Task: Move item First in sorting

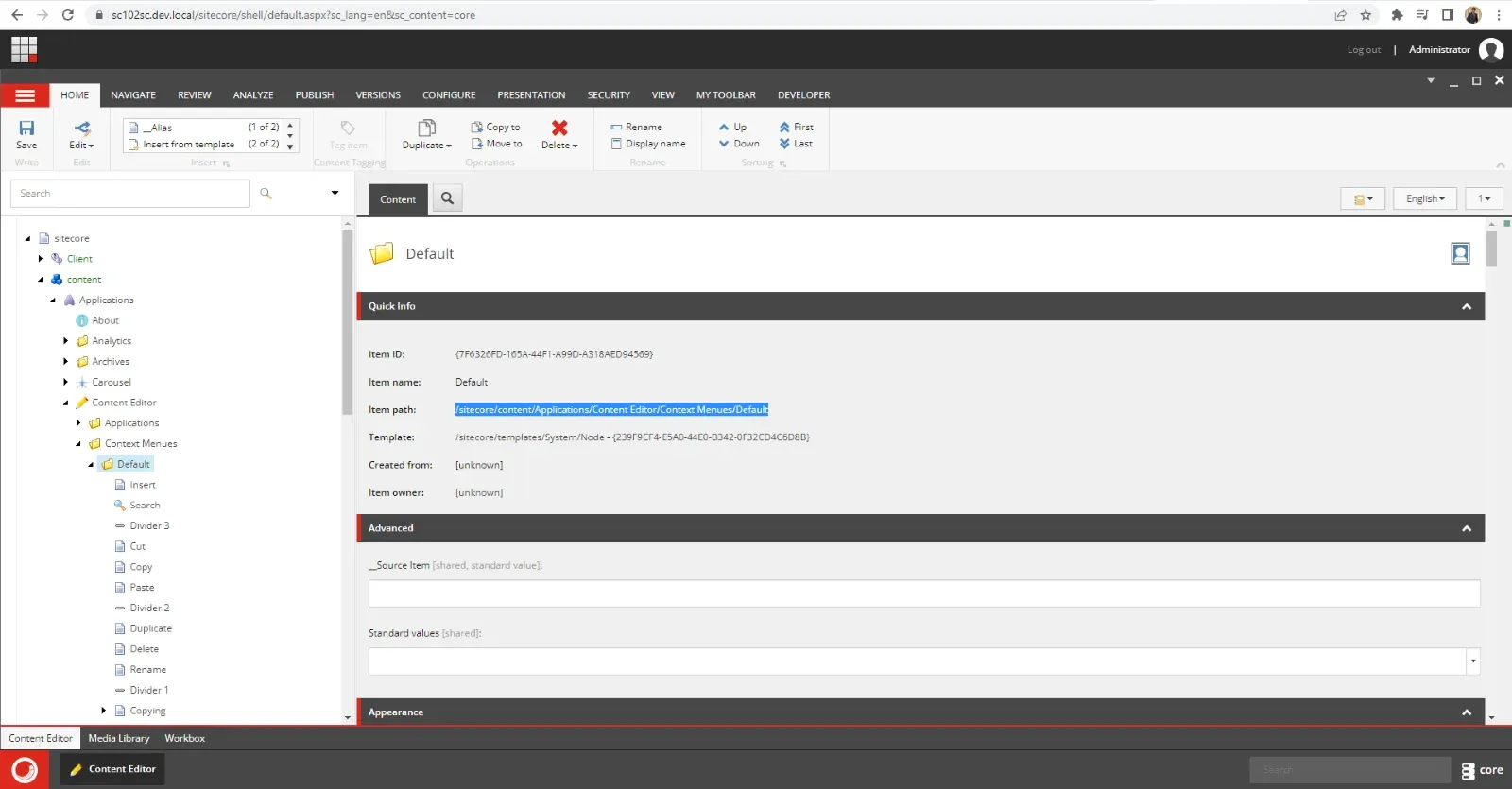Action: coord(796,127)
